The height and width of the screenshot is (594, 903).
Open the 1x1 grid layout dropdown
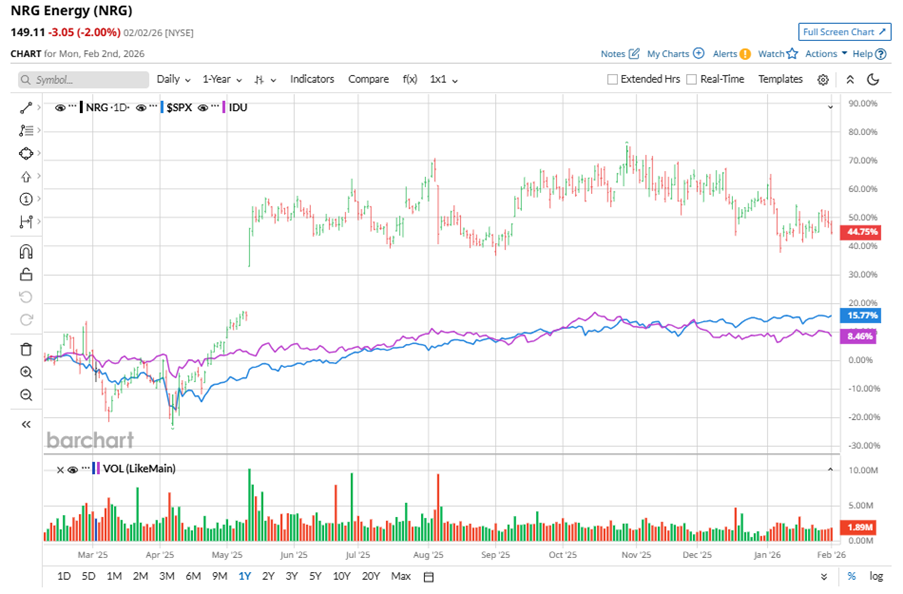pyautogui.click(x=444, y=80)
